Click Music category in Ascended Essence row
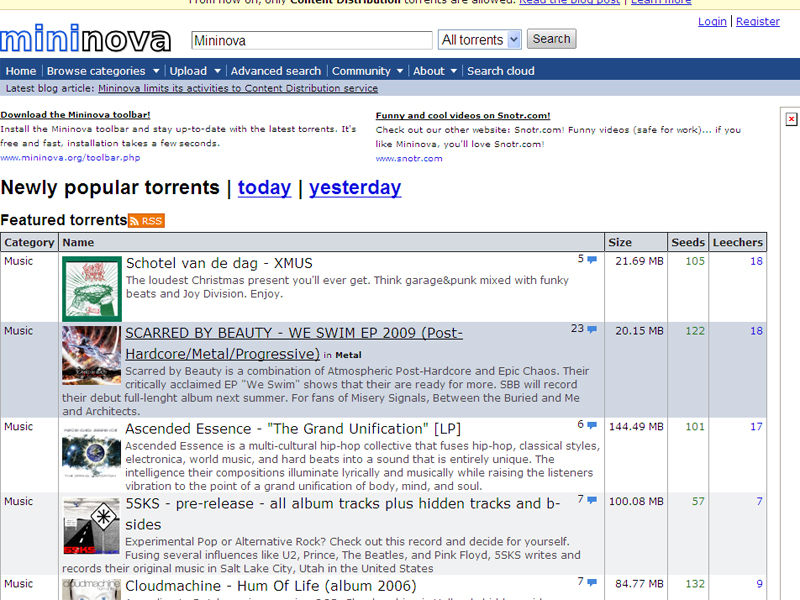Viewport: 800px width, 600px height. click(18, 427)
